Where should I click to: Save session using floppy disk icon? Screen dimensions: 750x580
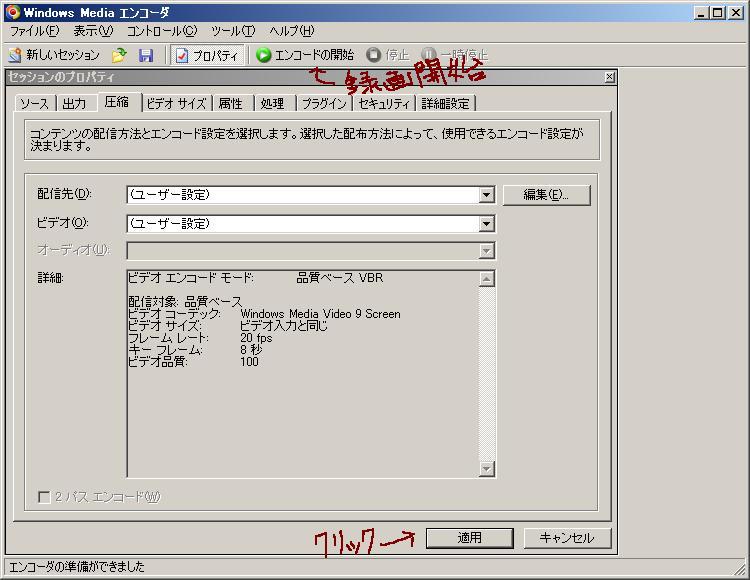(146, 55)
